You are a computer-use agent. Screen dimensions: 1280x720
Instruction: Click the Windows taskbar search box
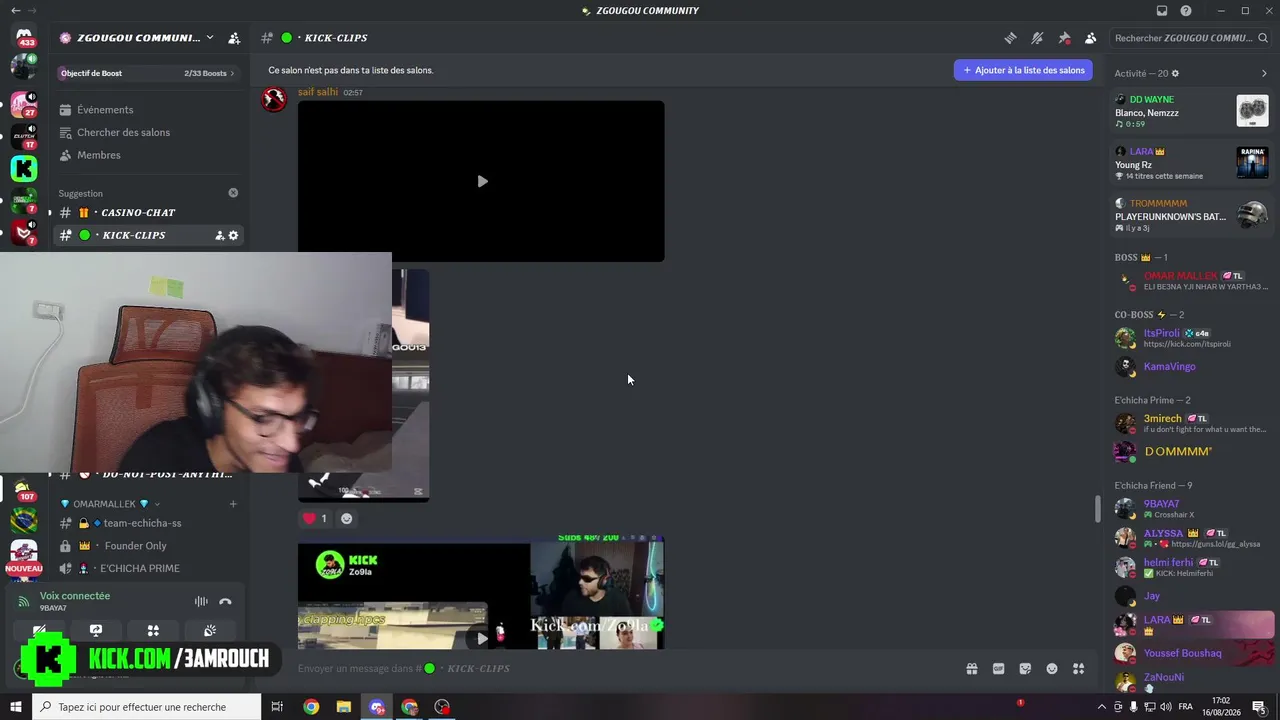pyautogui.click(x=147, y=707)
